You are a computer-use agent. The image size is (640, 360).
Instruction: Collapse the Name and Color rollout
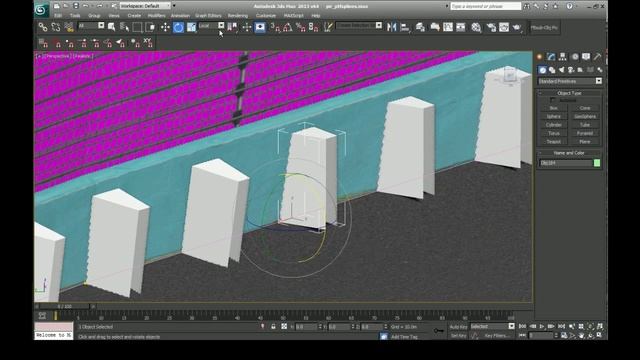[569, 153]
